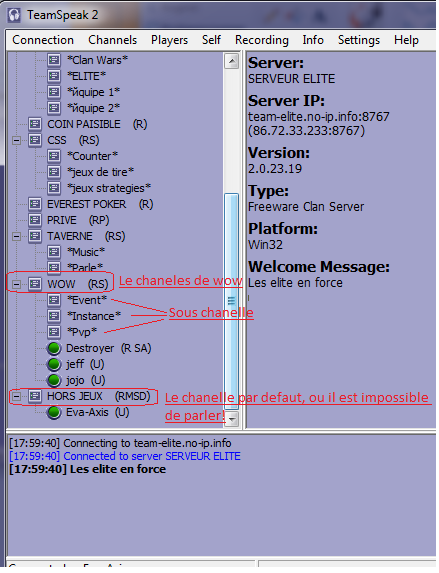Click the channel icon beside WOW
This screenshot has width=439, height=573.
point(35,284)
